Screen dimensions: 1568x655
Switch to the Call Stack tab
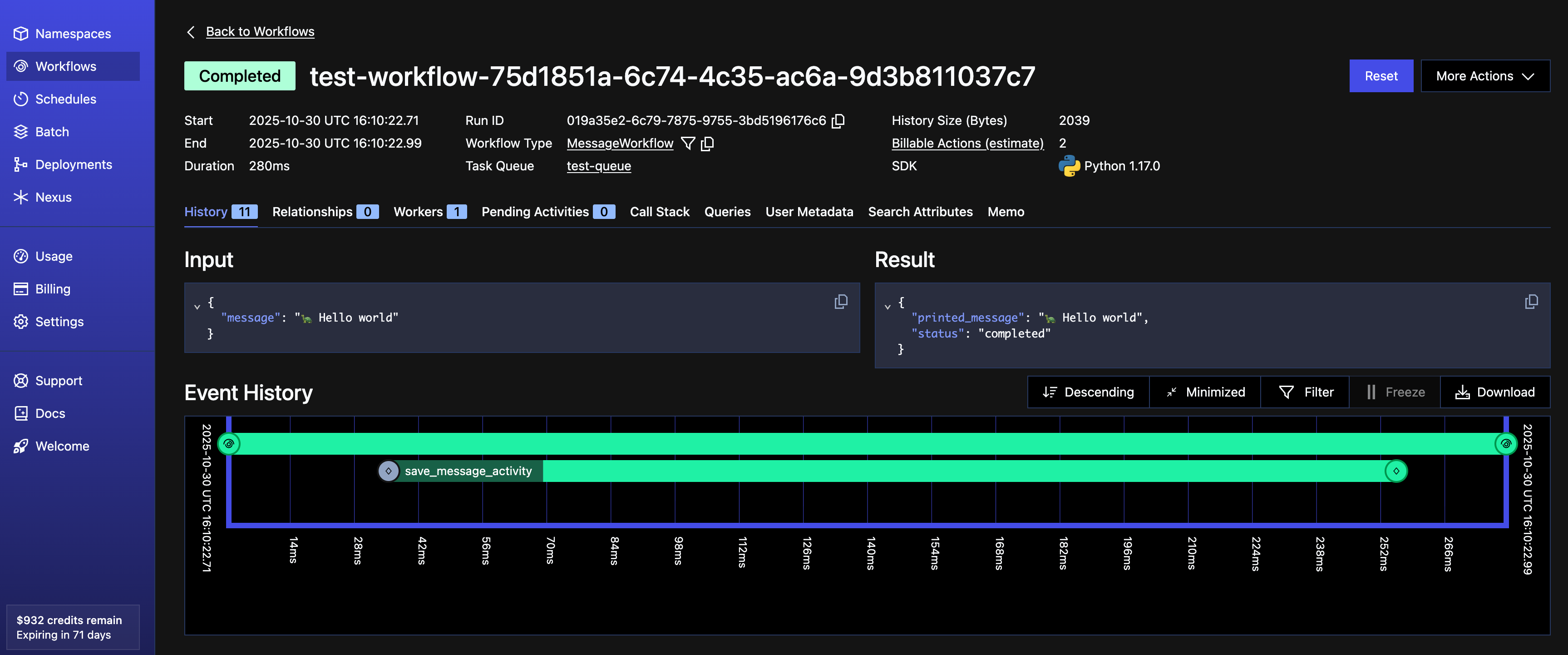point(659,211)
